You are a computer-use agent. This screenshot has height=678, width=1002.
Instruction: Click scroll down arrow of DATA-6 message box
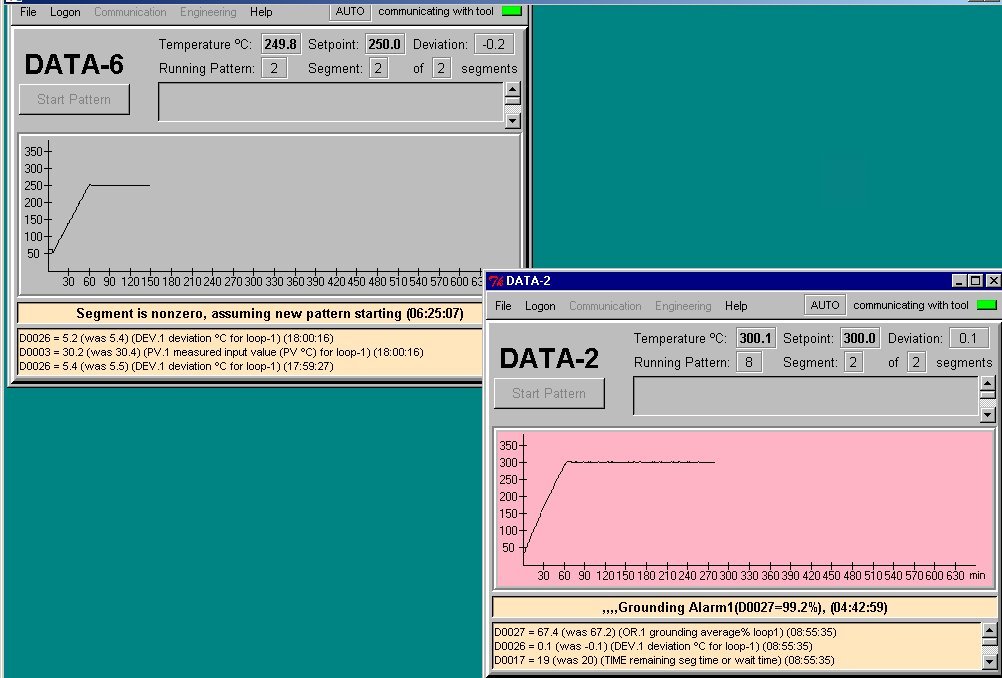[x=513, y=120]
